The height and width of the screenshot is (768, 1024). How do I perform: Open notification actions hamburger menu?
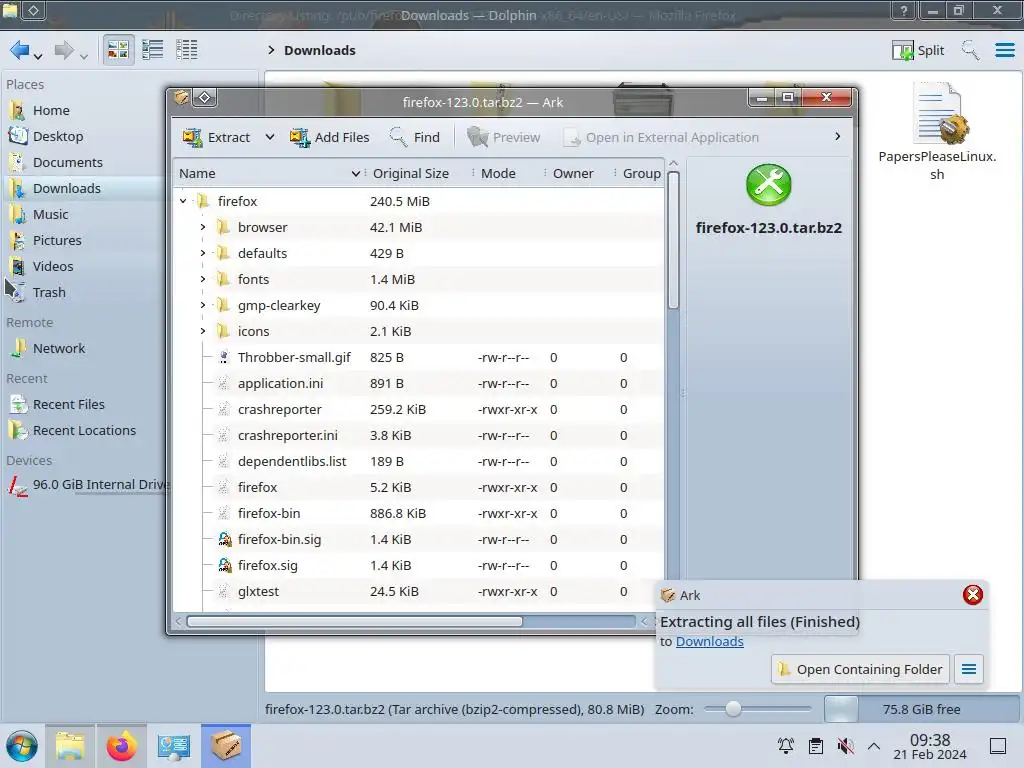coord(968,669)
